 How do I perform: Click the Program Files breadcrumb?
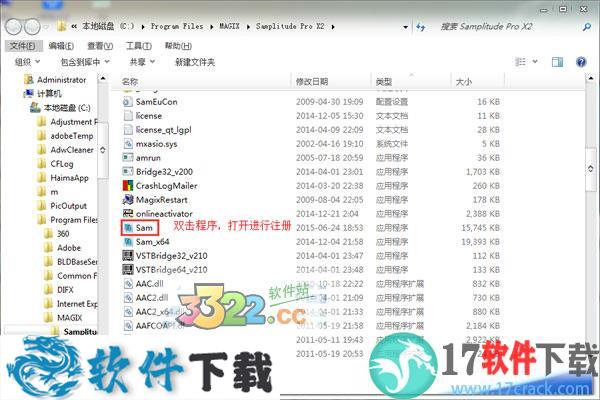[x=177, y=26]
